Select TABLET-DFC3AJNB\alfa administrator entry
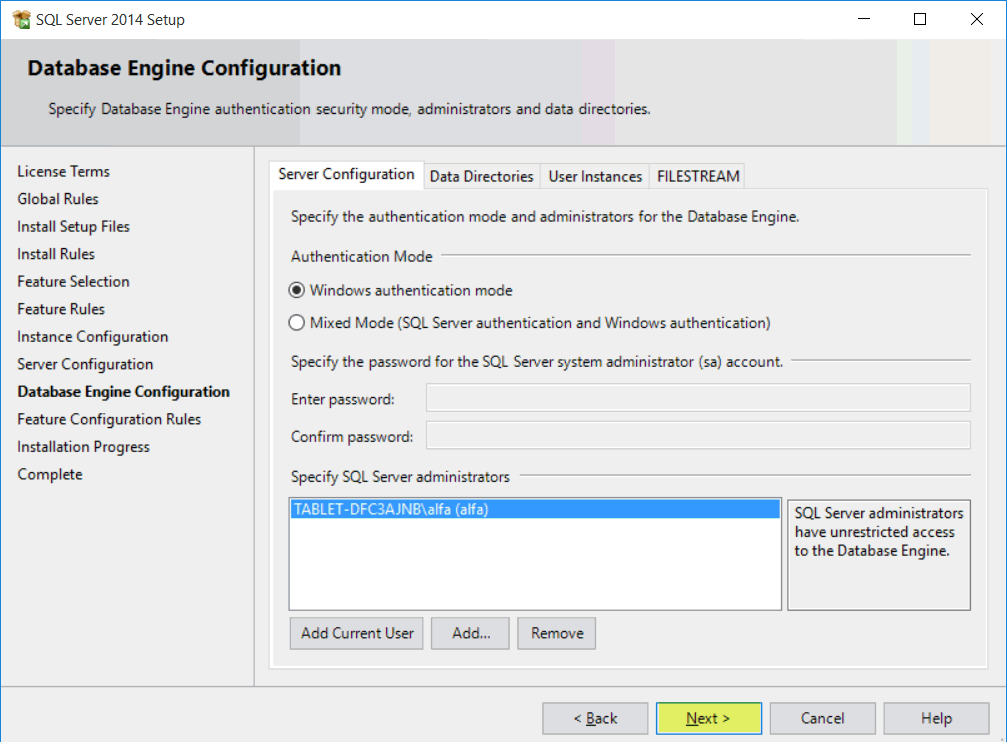The height and width of the screenshot is (742, 1007). click(x=534, y=509)
